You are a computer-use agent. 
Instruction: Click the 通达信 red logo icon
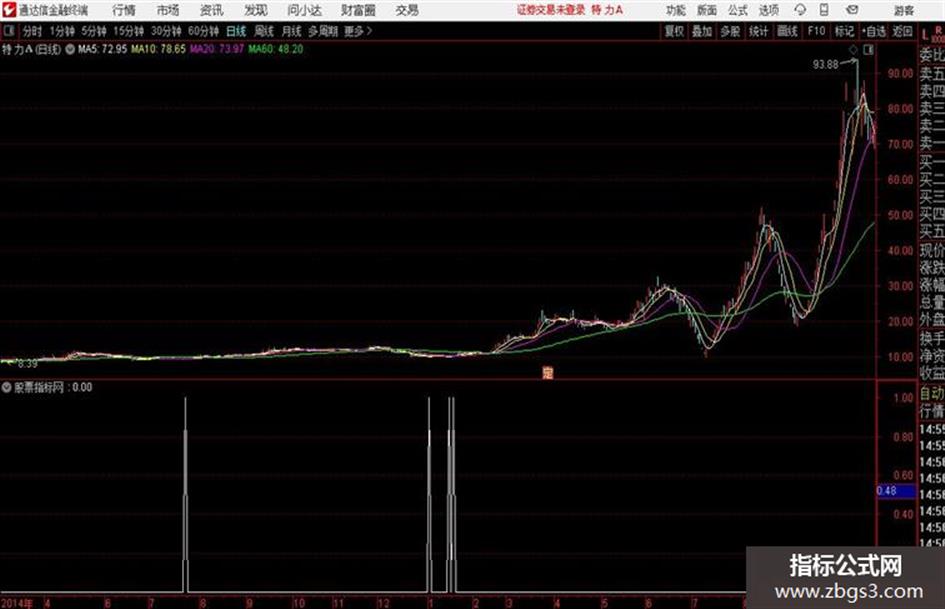(x=8, y=10)
